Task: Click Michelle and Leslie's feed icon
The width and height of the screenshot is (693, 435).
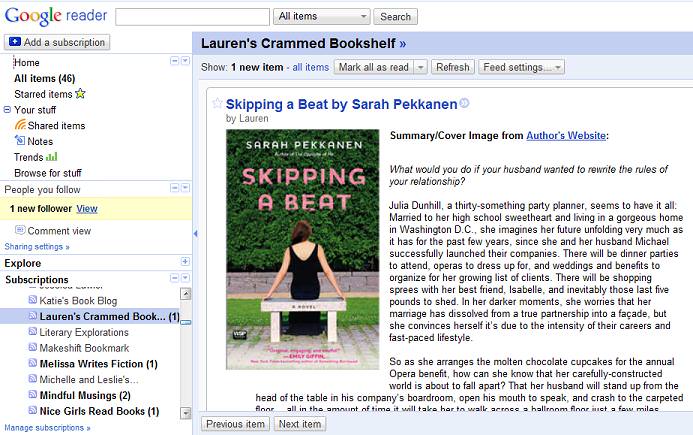Action: 33,379
